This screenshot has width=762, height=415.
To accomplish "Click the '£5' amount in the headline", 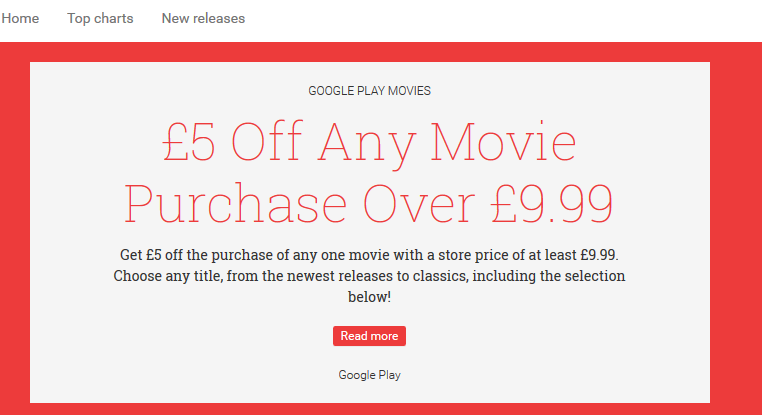I will pos(189,141).
